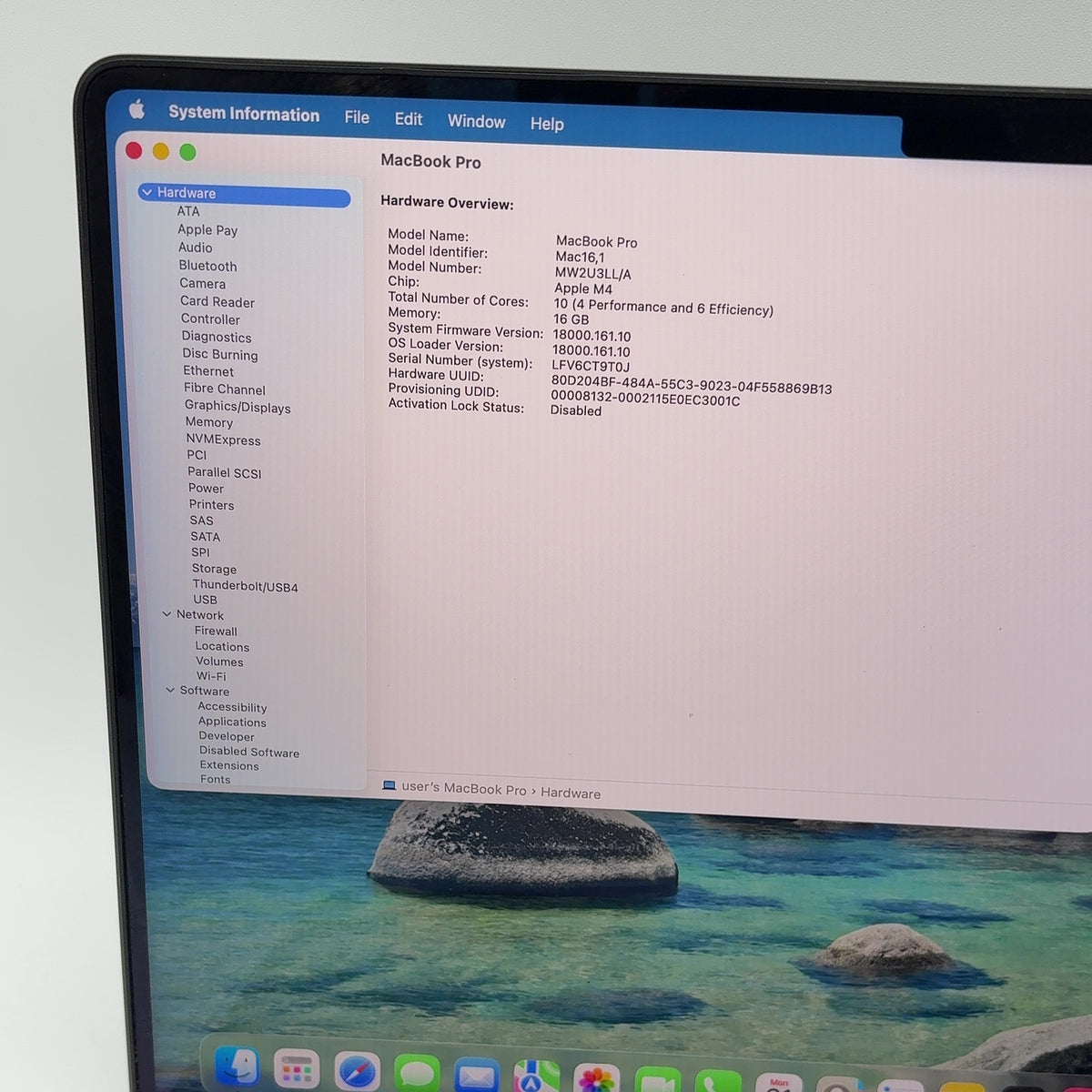
Task: Collapse the Software section chevron
Action: click(x=170, y=691)
